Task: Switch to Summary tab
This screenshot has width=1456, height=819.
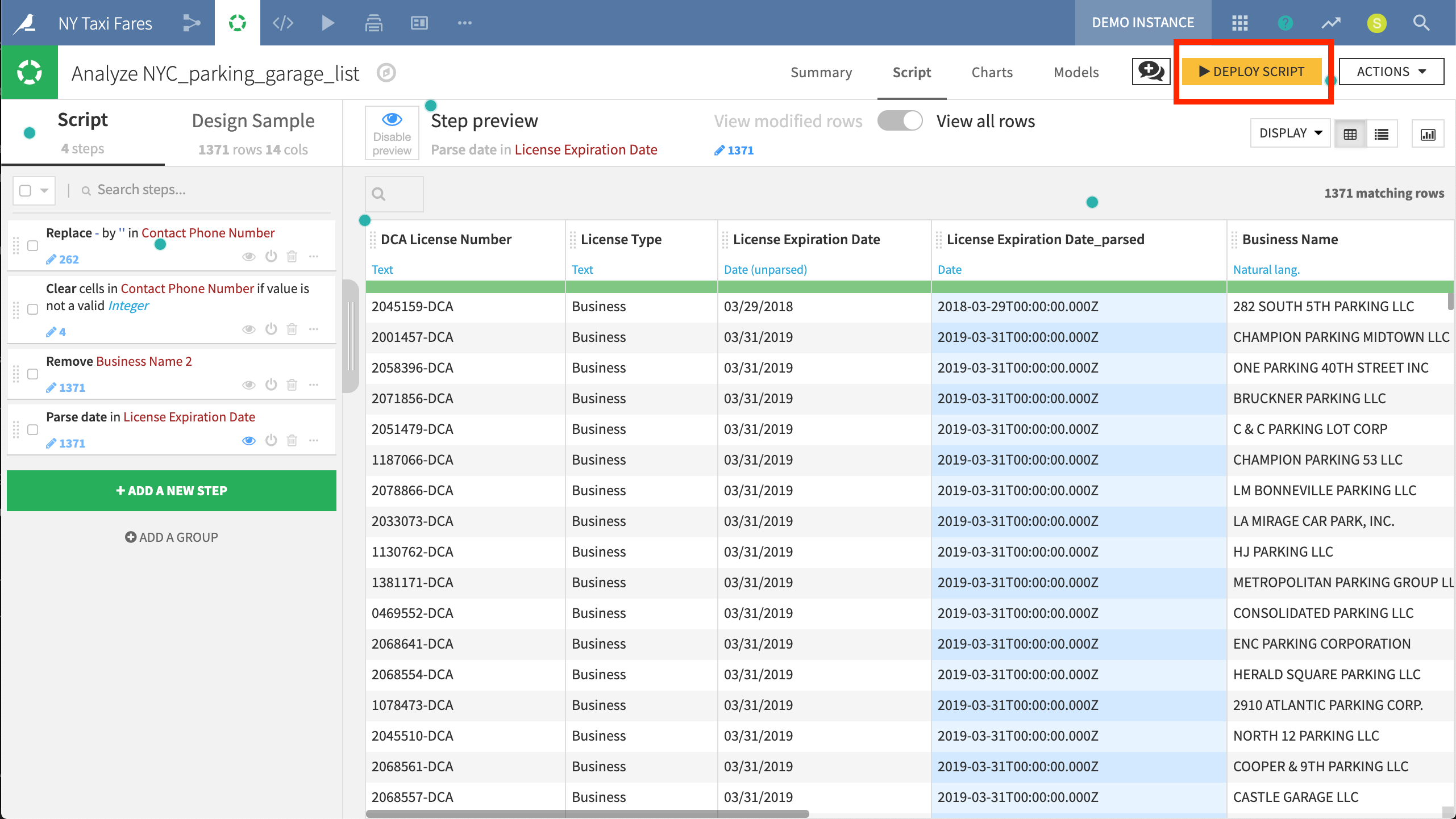Action: click(821, 72)
